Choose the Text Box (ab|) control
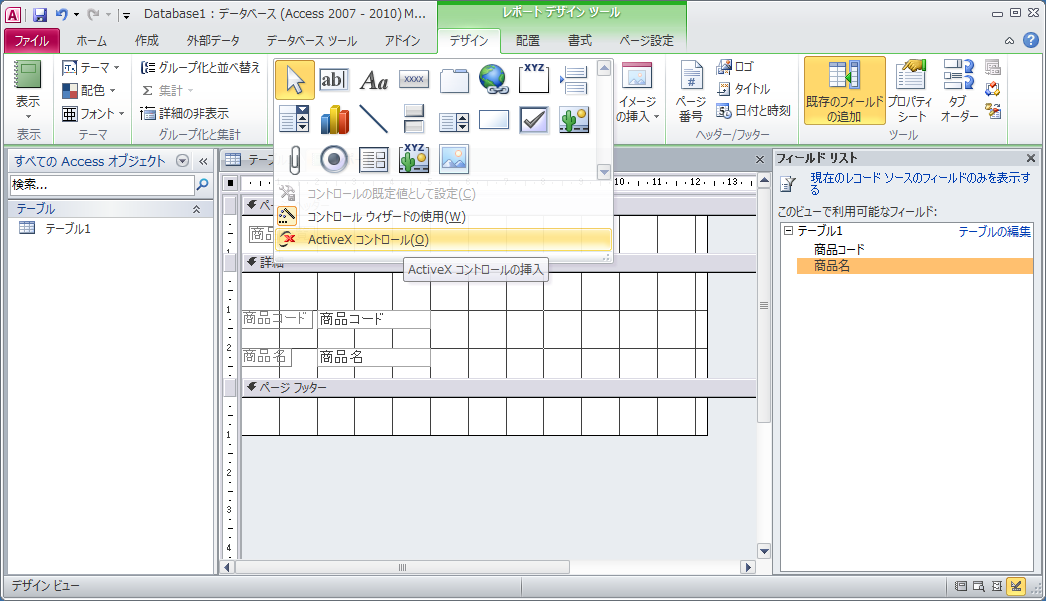 click(334, 80)
